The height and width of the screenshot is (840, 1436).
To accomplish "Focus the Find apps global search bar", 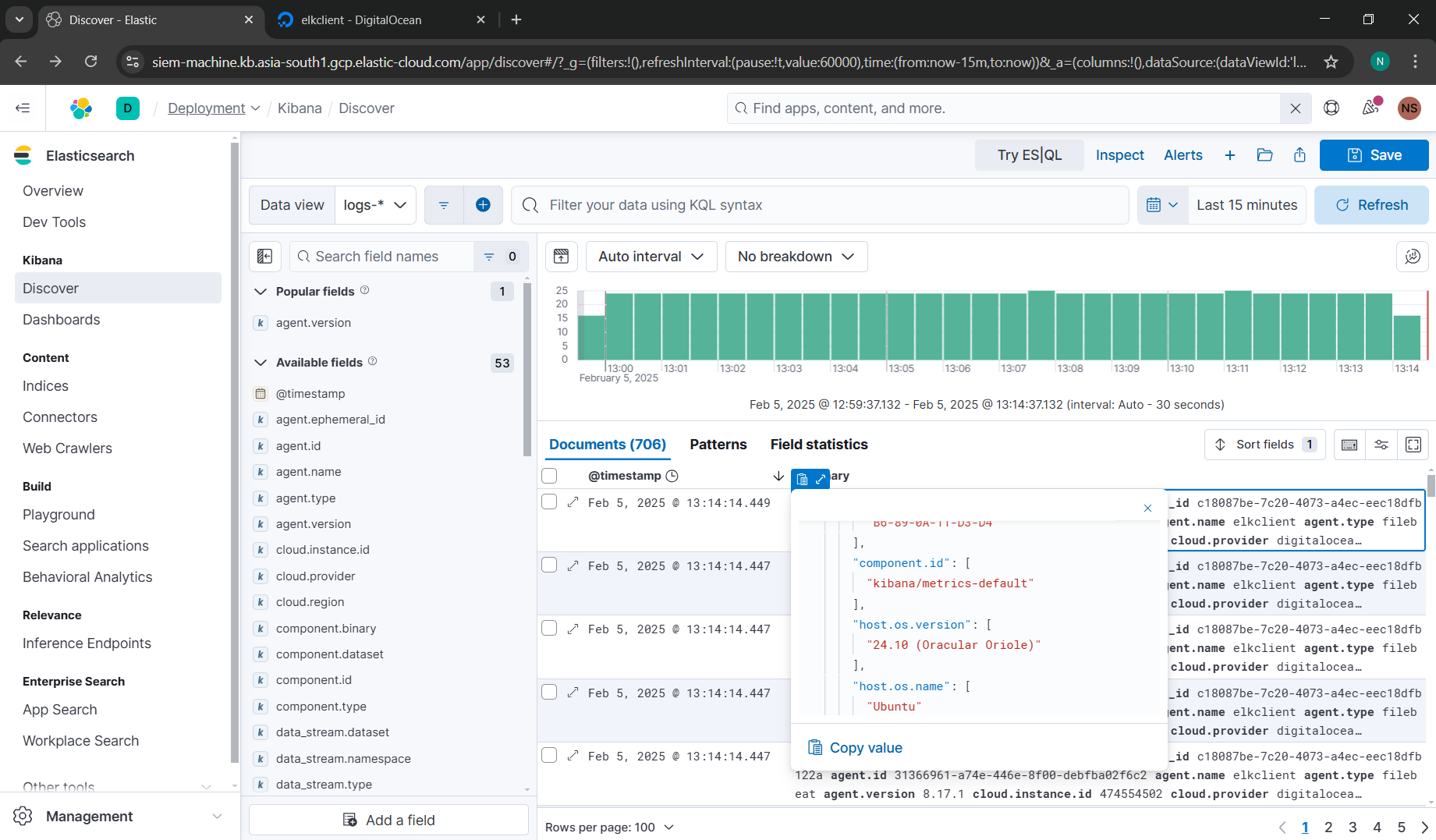I will [x=1004, y=108].
